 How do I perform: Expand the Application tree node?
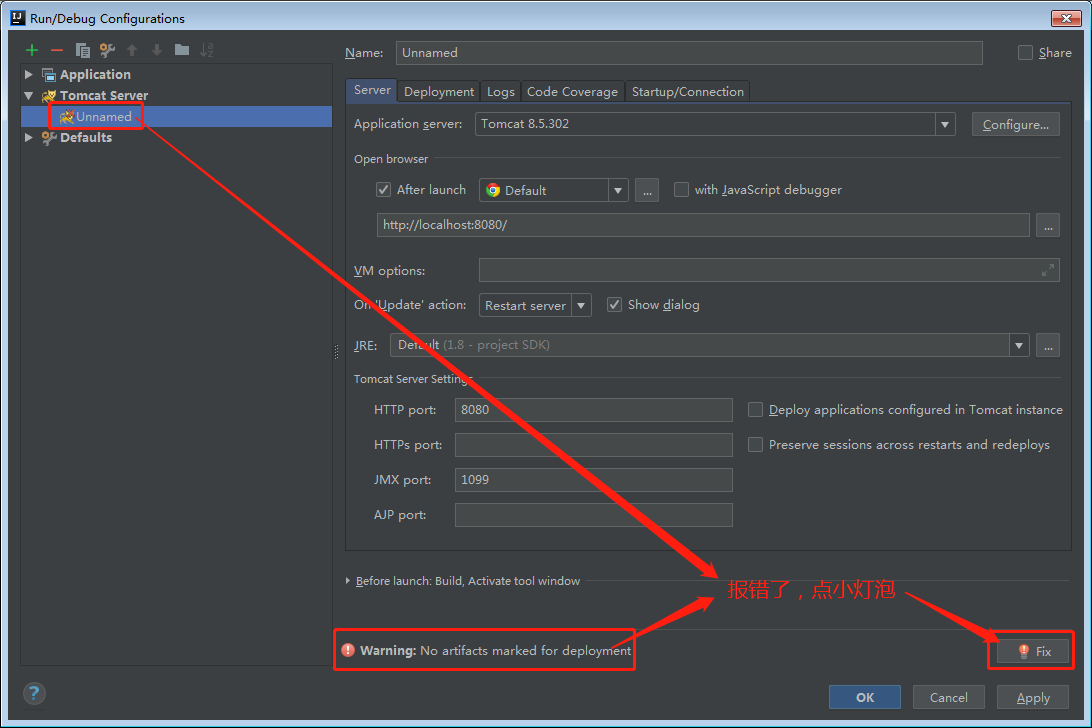tap(29, 74)
